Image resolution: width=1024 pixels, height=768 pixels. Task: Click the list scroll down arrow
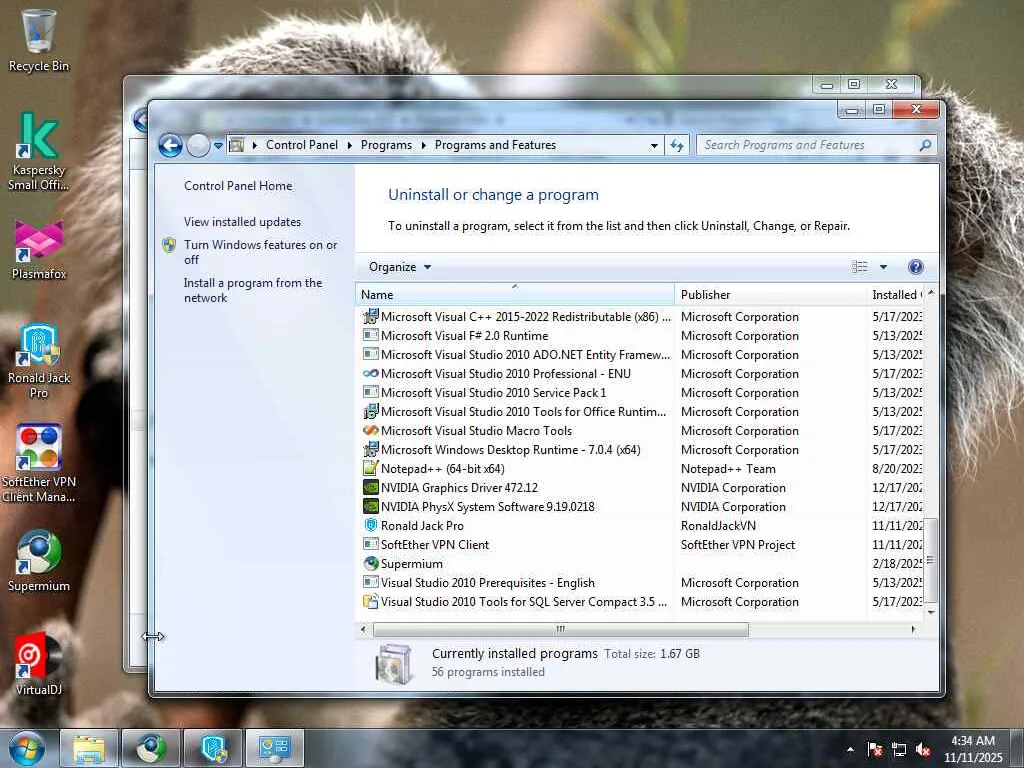[931, 613]
